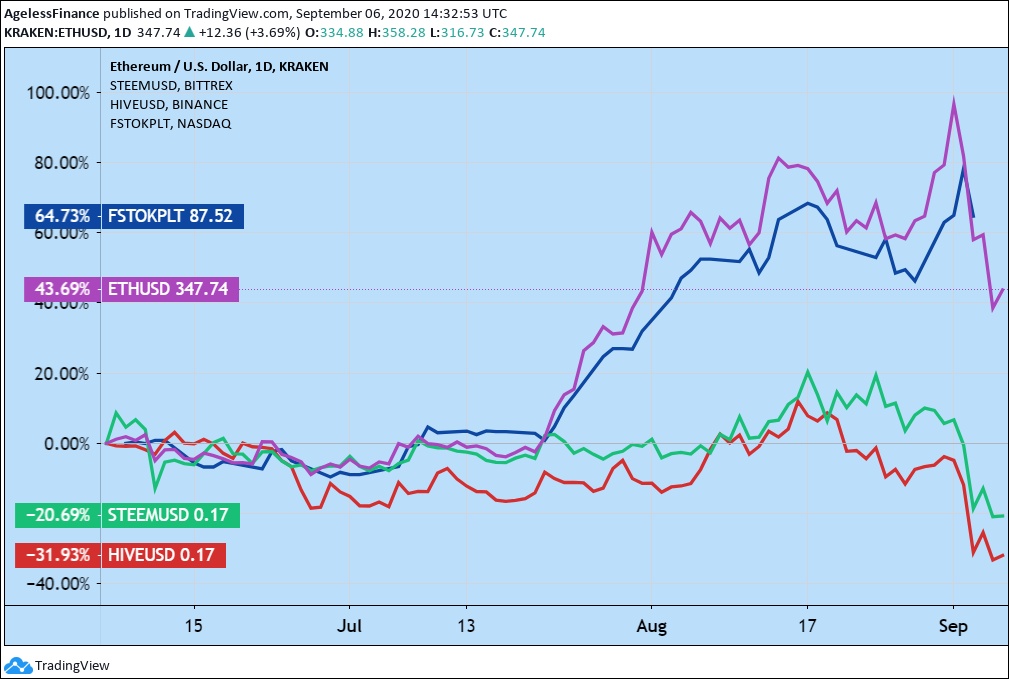Select the HIVEUSD, BINANCE legend entry
Image resolution: width=1009 pixels, height=679 pixels.
pos(168,104)
